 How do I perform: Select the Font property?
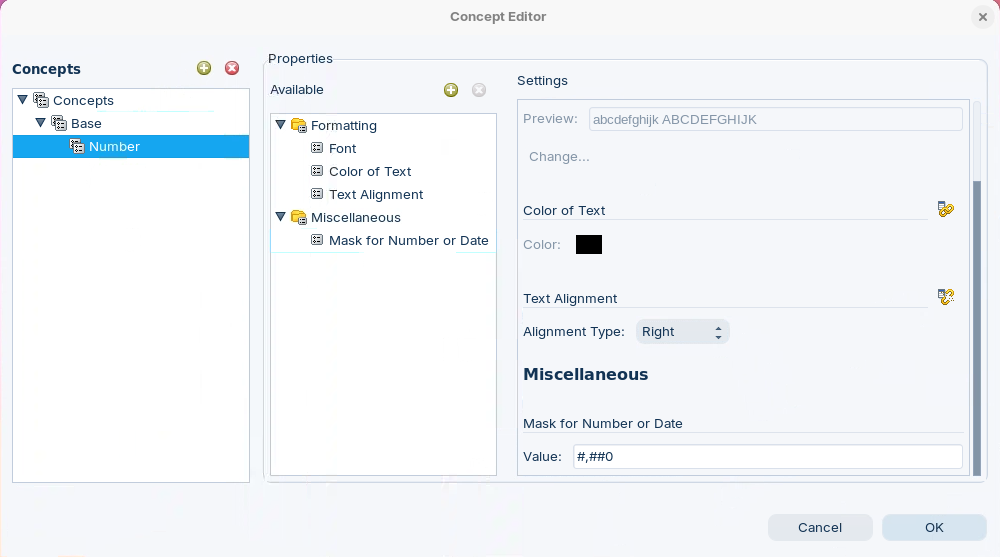(342, 149)
